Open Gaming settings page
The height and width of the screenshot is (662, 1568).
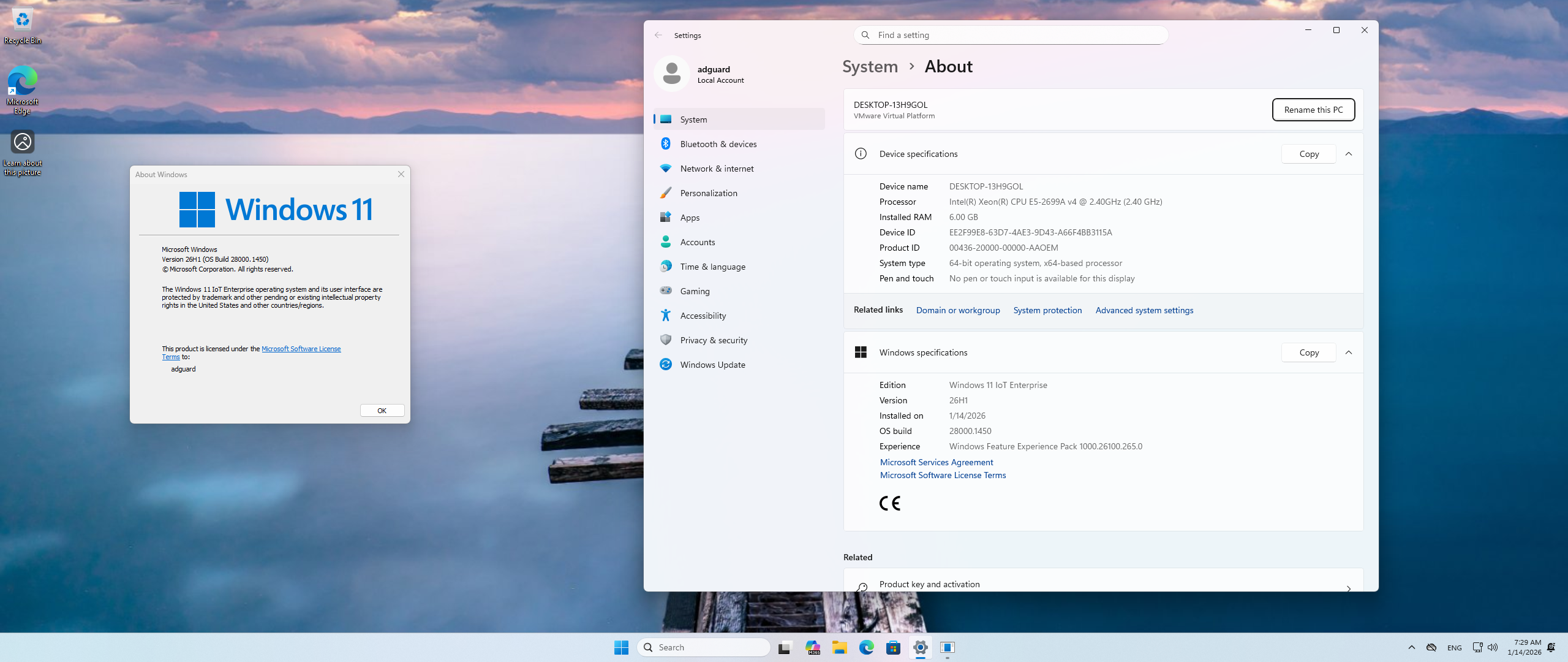(x=695, y=291)
